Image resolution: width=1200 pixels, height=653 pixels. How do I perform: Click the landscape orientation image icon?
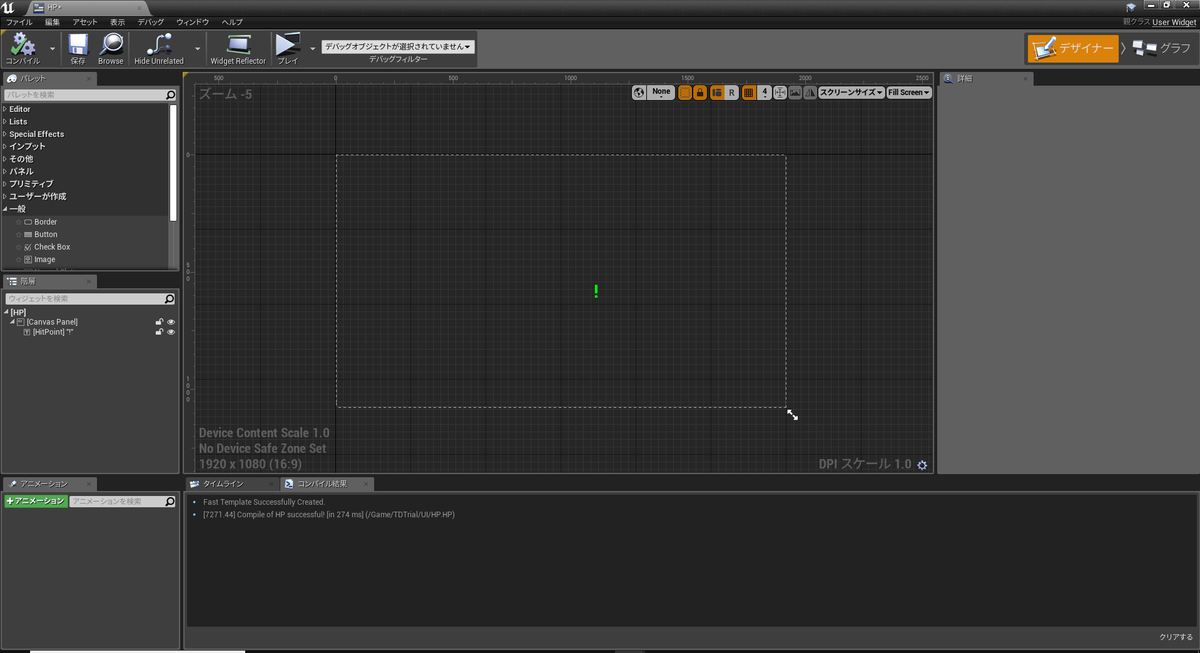tap(795, 92)
